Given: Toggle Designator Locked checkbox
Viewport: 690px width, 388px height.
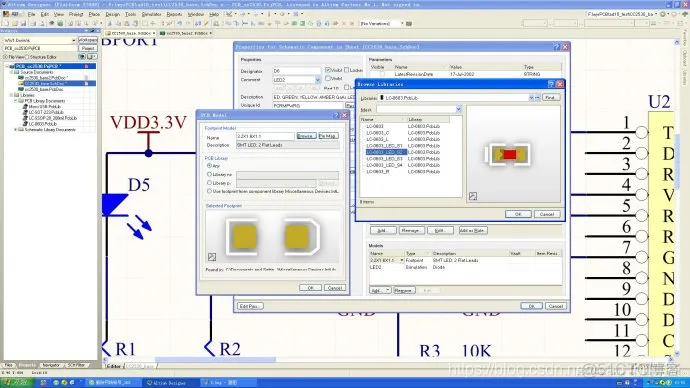Looking at the screenshot, I should pyautogui.click(x=347, y=70).
